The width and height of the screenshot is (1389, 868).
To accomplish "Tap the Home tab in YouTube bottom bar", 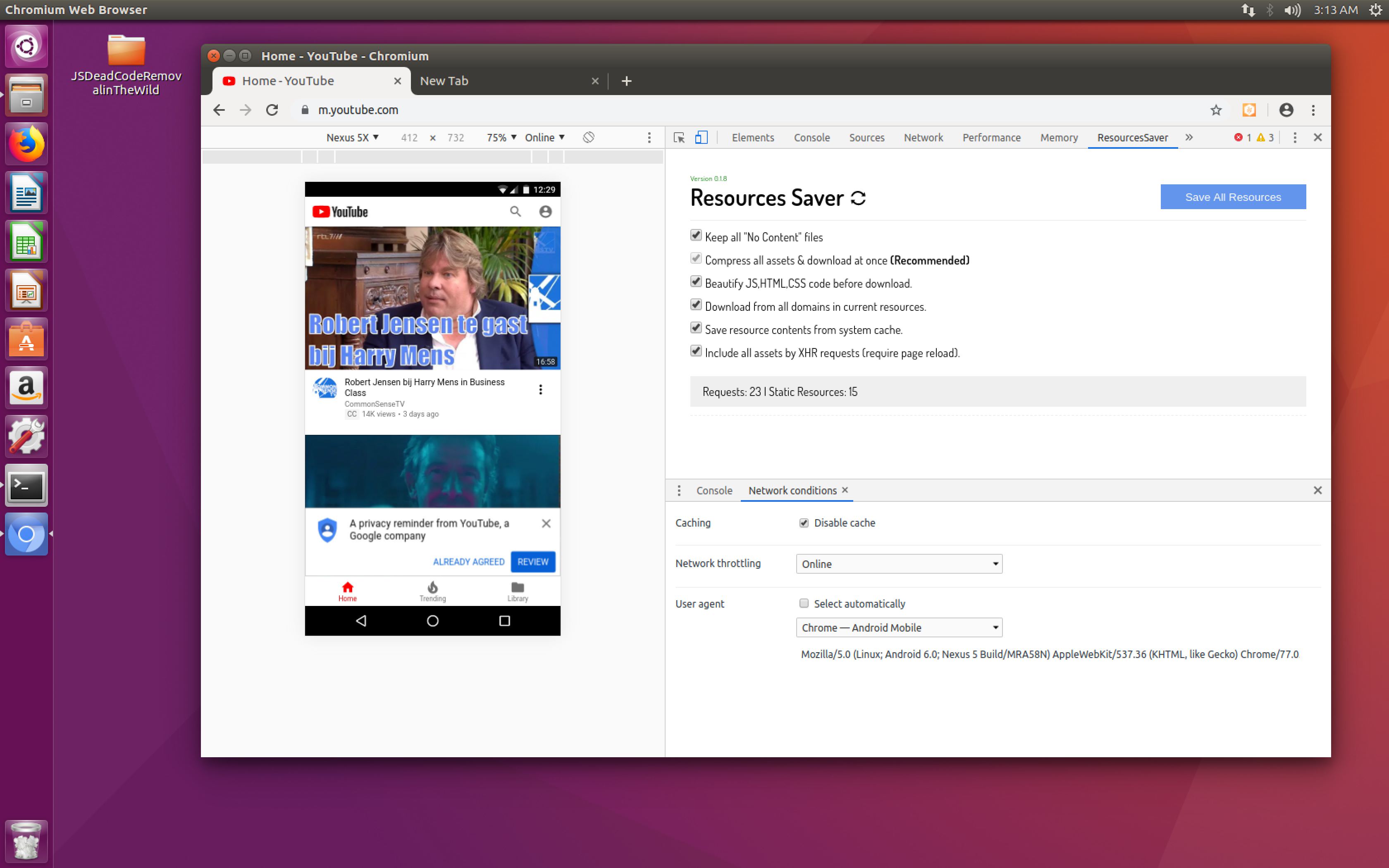I will (x=347, y=591).
